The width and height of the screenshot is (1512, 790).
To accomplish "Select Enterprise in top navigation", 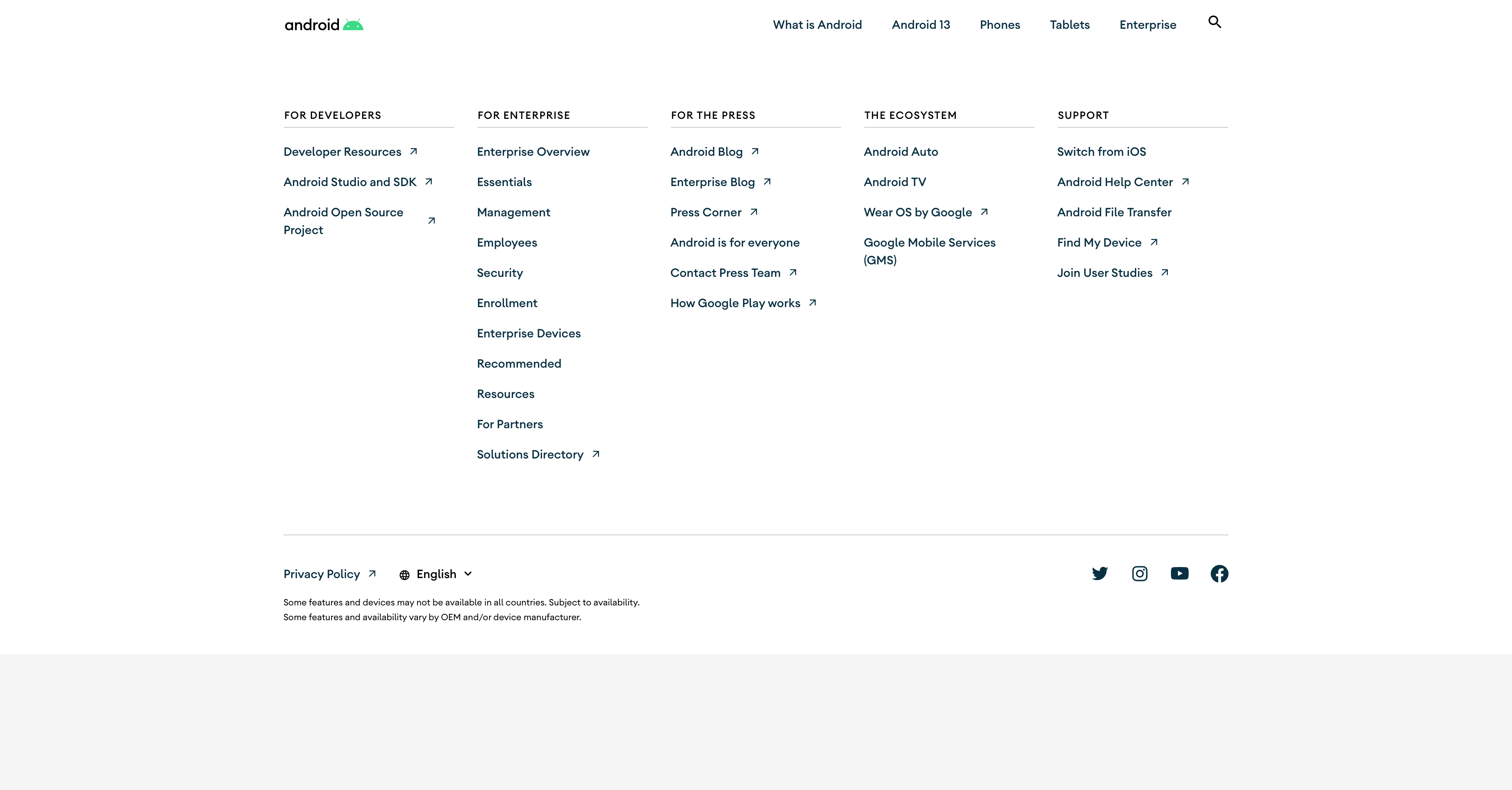I will (x=1148, y=25).
